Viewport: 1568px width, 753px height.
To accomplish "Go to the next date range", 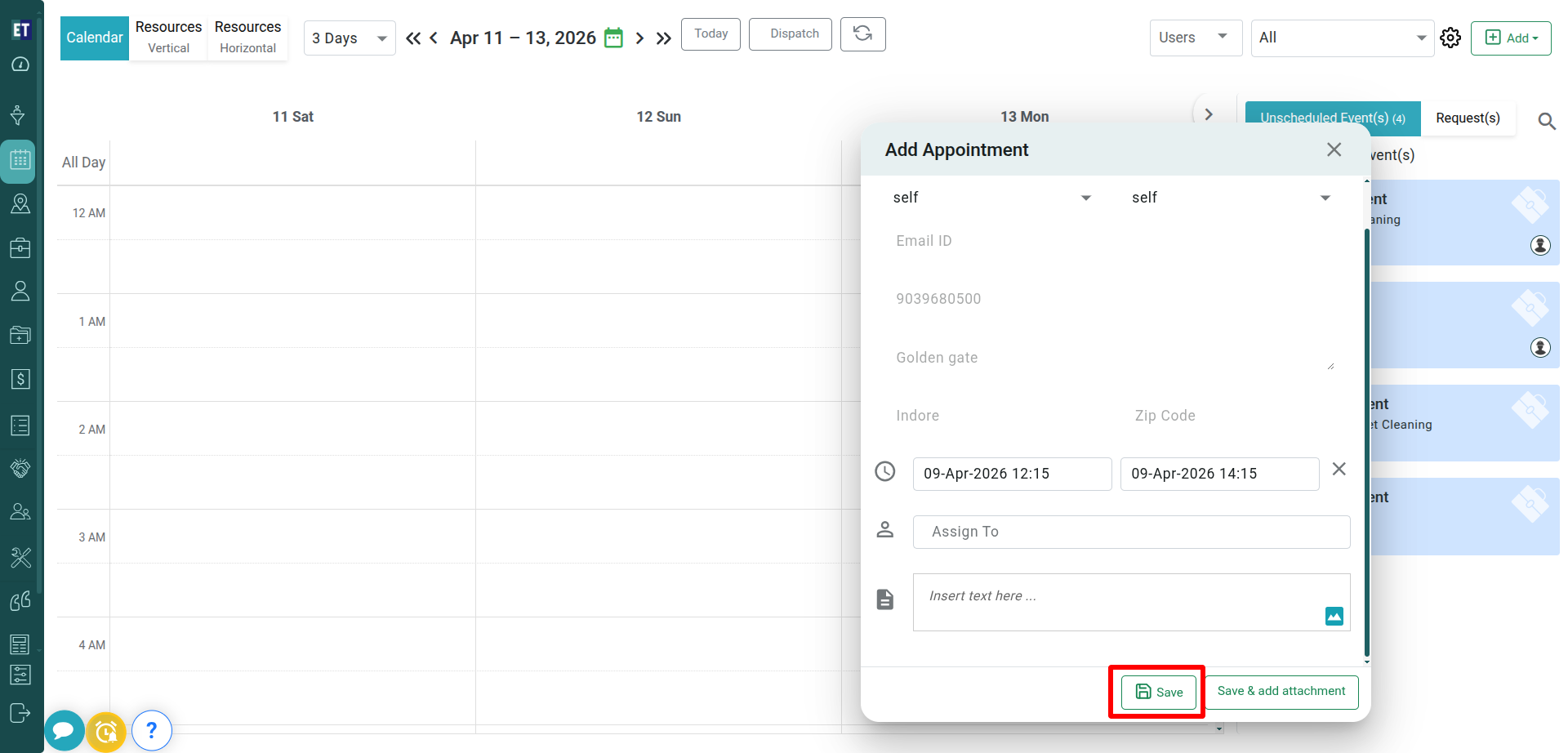I will (639, 38).
